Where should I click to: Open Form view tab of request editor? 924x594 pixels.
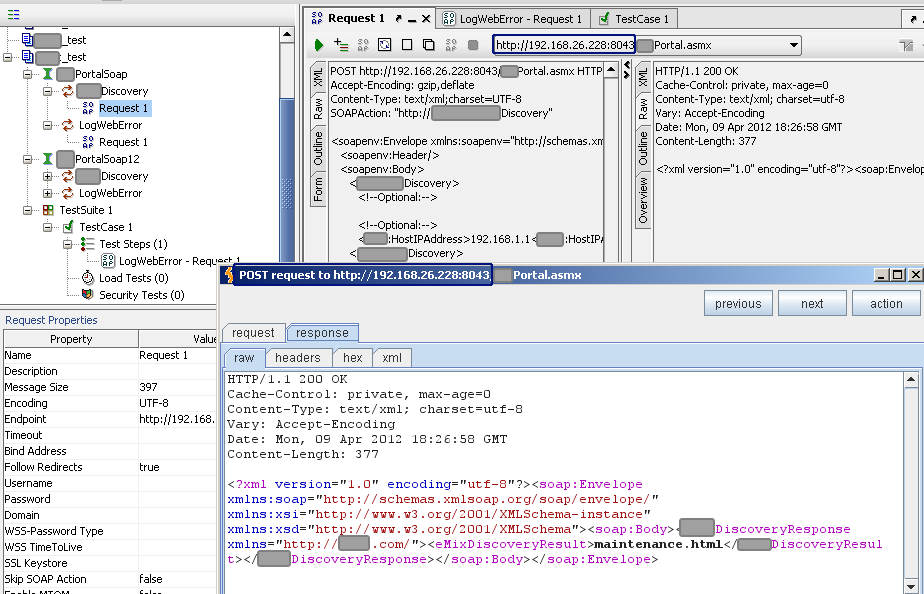[x=318, y=189]
